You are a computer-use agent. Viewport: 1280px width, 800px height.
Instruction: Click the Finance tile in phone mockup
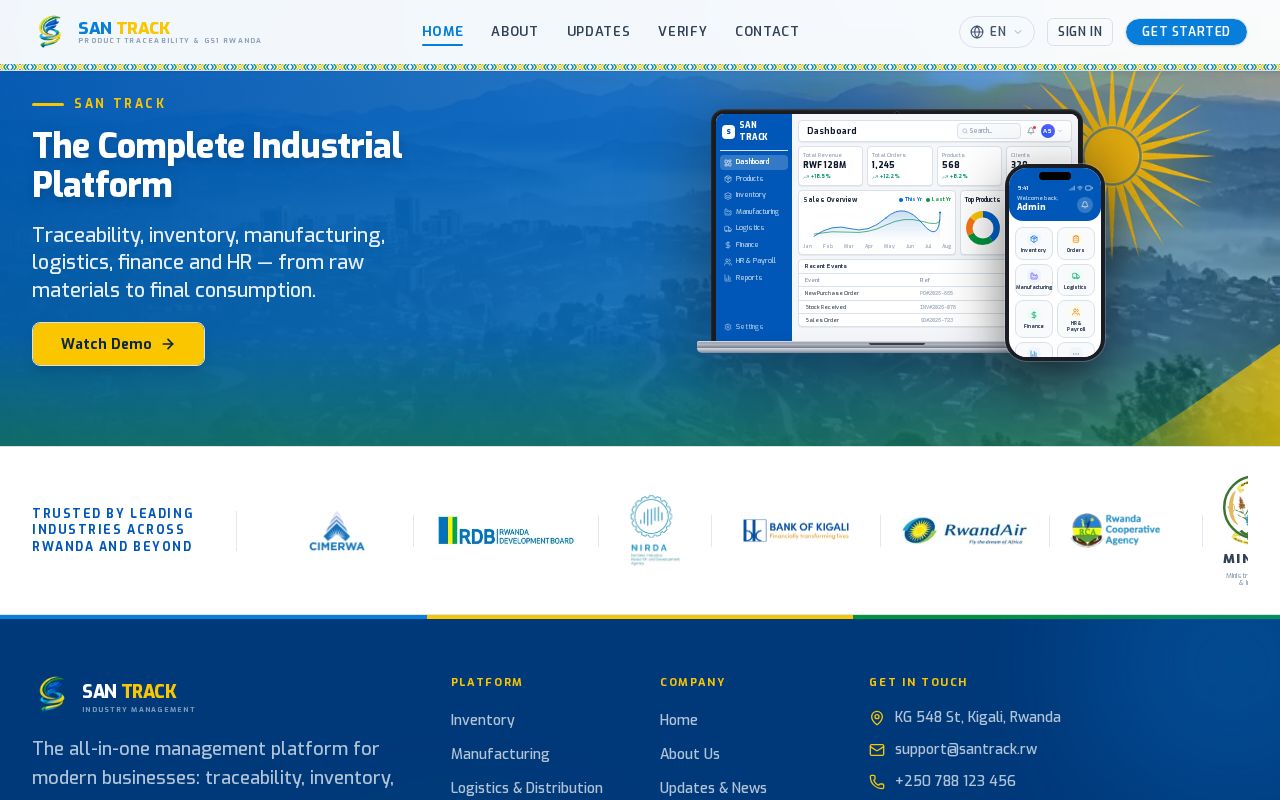(1034, 319)
